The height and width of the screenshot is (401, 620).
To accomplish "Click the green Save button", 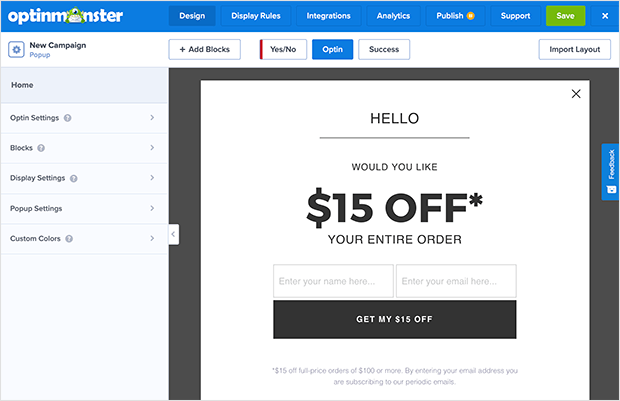I will pos(565,16).
